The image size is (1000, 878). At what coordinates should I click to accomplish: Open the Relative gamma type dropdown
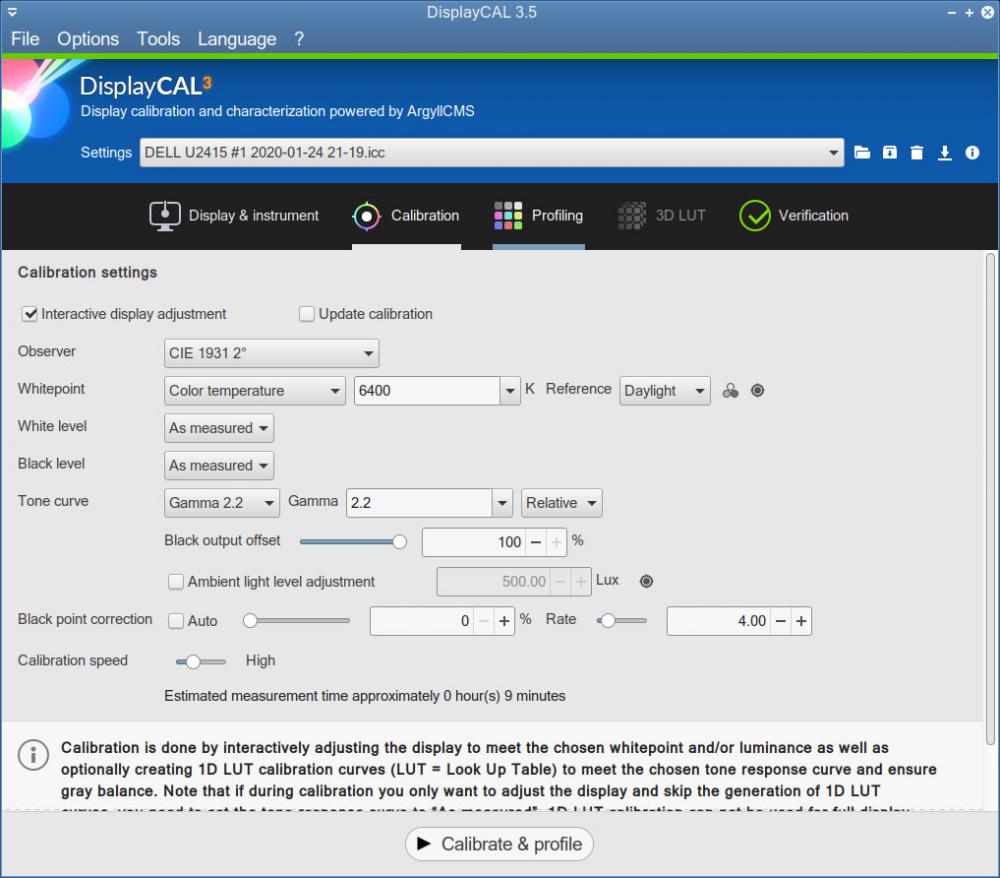(x=561, y=503)
